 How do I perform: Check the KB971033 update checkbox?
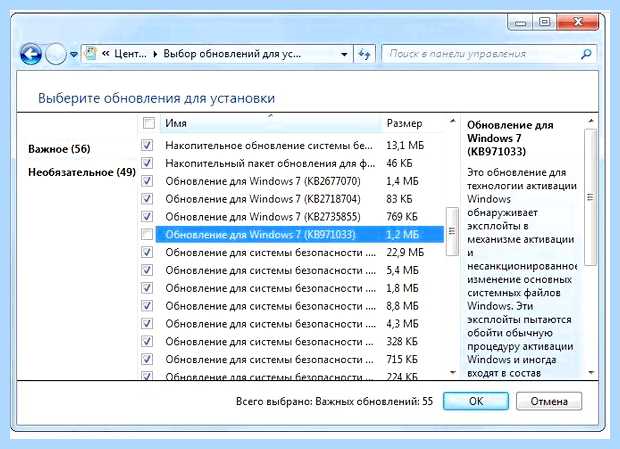coord(147,234)
